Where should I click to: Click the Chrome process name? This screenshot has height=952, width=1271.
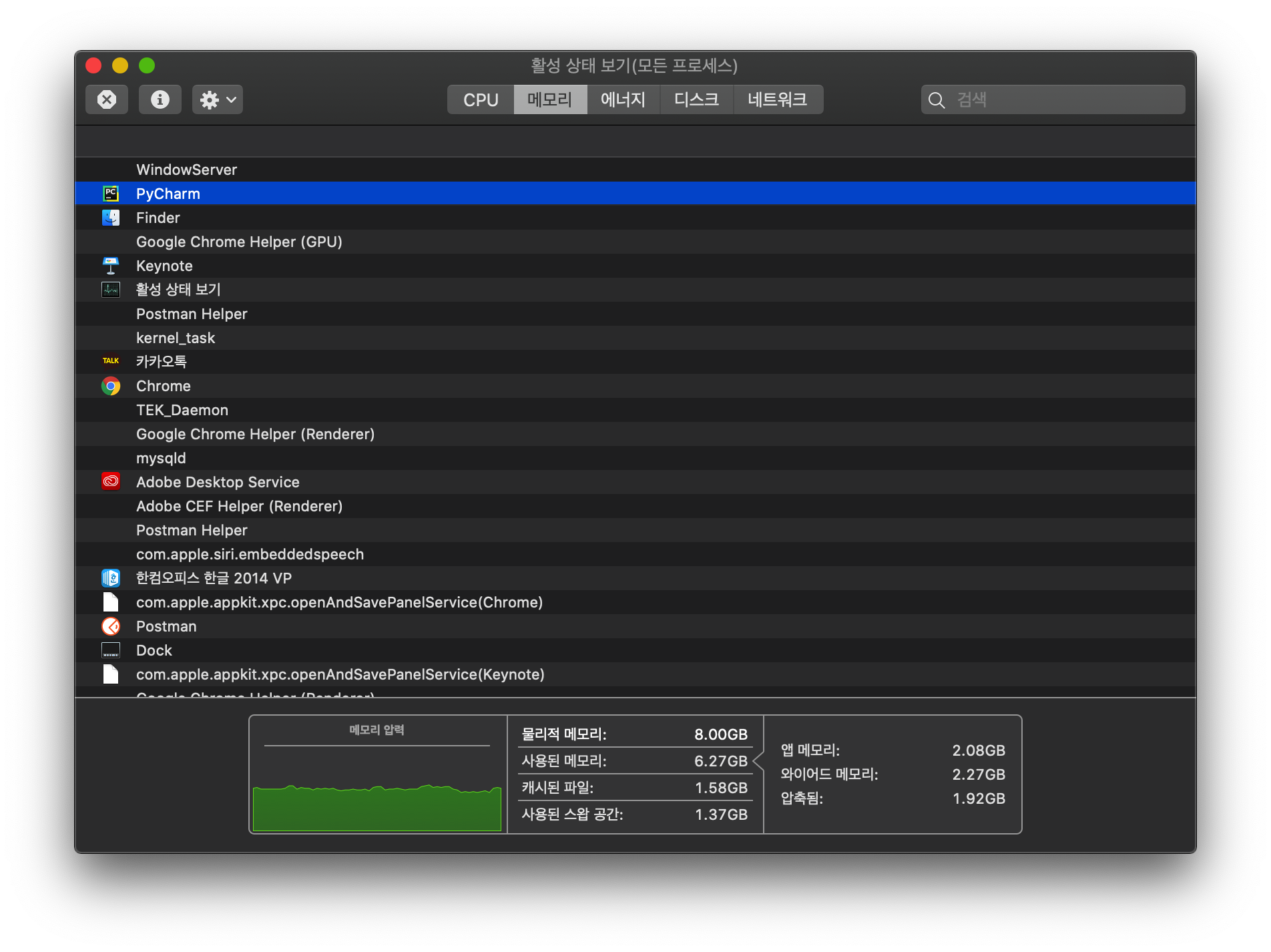[x=164, y=386]
